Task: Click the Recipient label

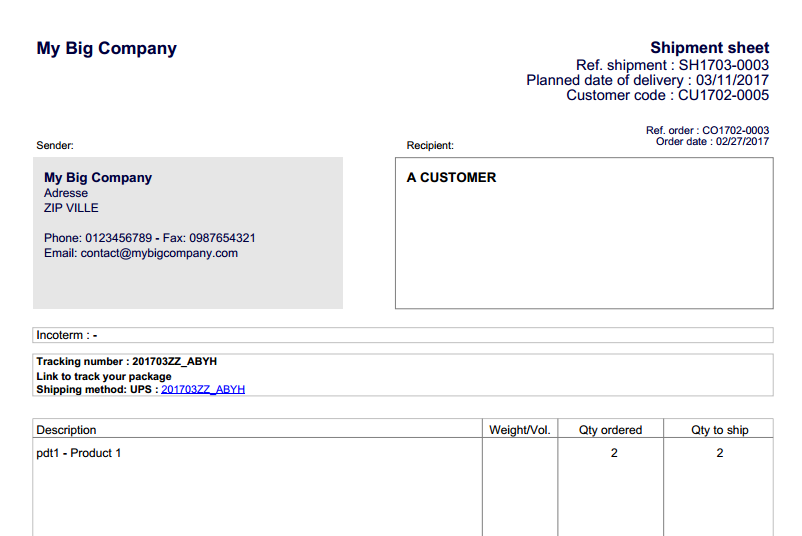Action: point(430,146)
